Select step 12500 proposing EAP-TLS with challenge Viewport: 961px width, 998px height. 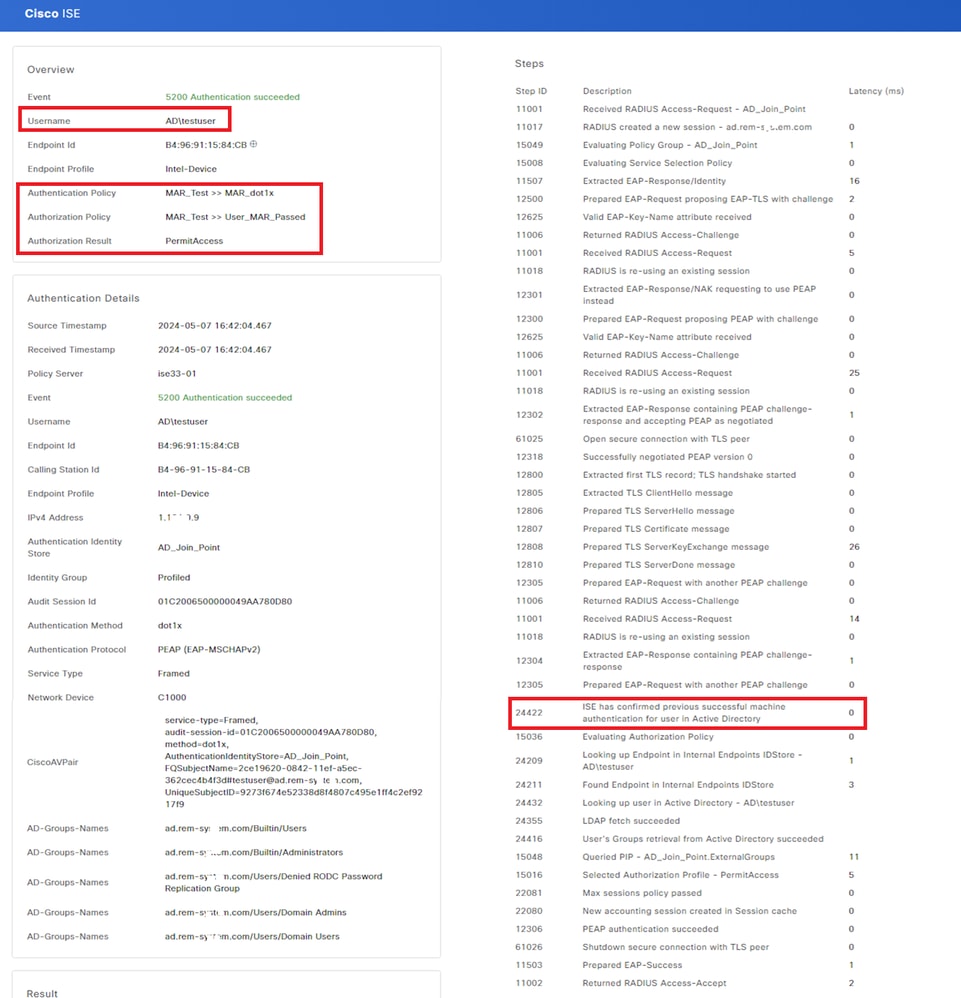coord(687,199)
